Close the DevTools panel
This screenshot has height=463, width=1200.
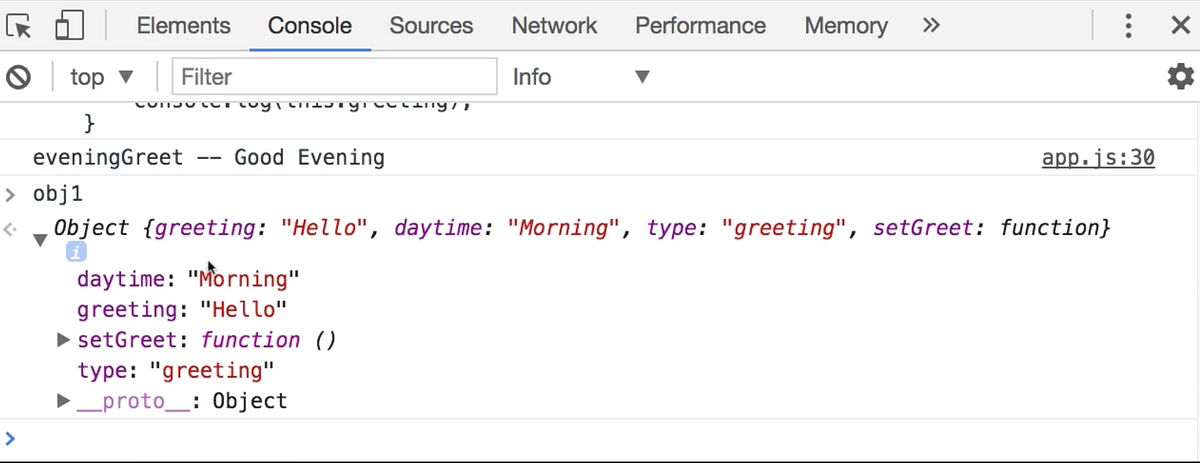pyautogui.click(x=1180, y=26)
